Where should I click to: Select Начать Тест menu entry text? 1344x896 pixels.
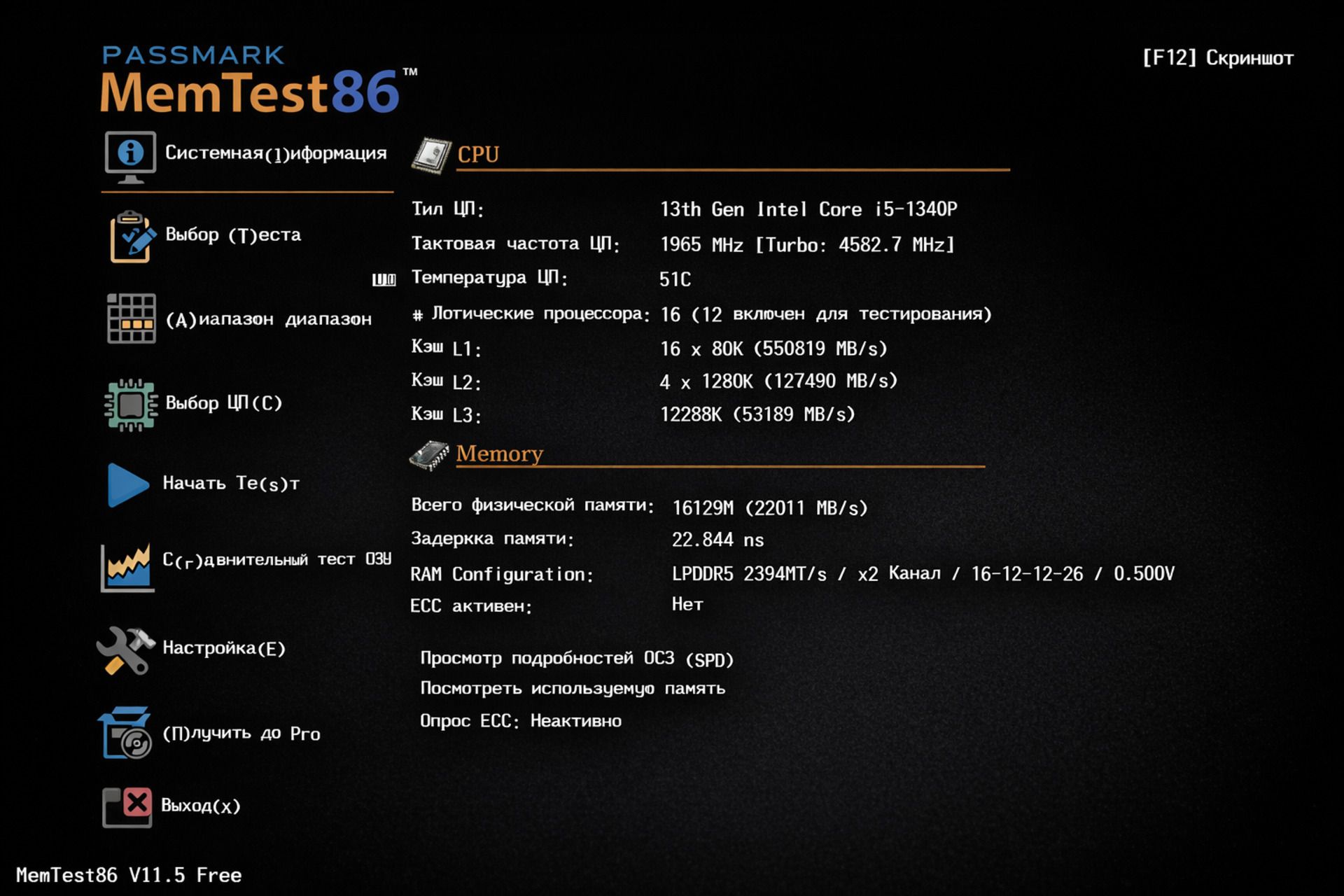coord(231,483)
